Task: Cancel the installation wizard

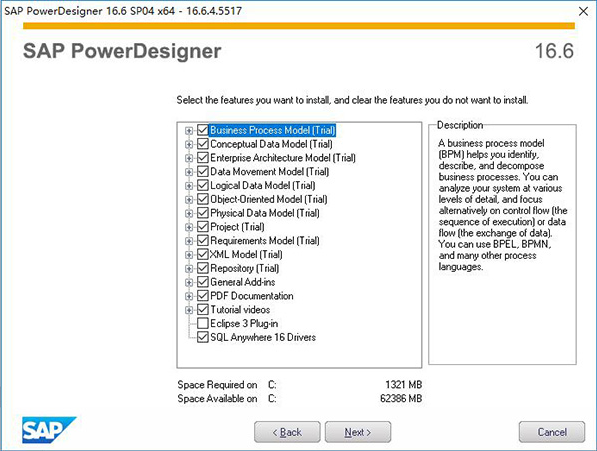Action: click(x=552, y=432)
